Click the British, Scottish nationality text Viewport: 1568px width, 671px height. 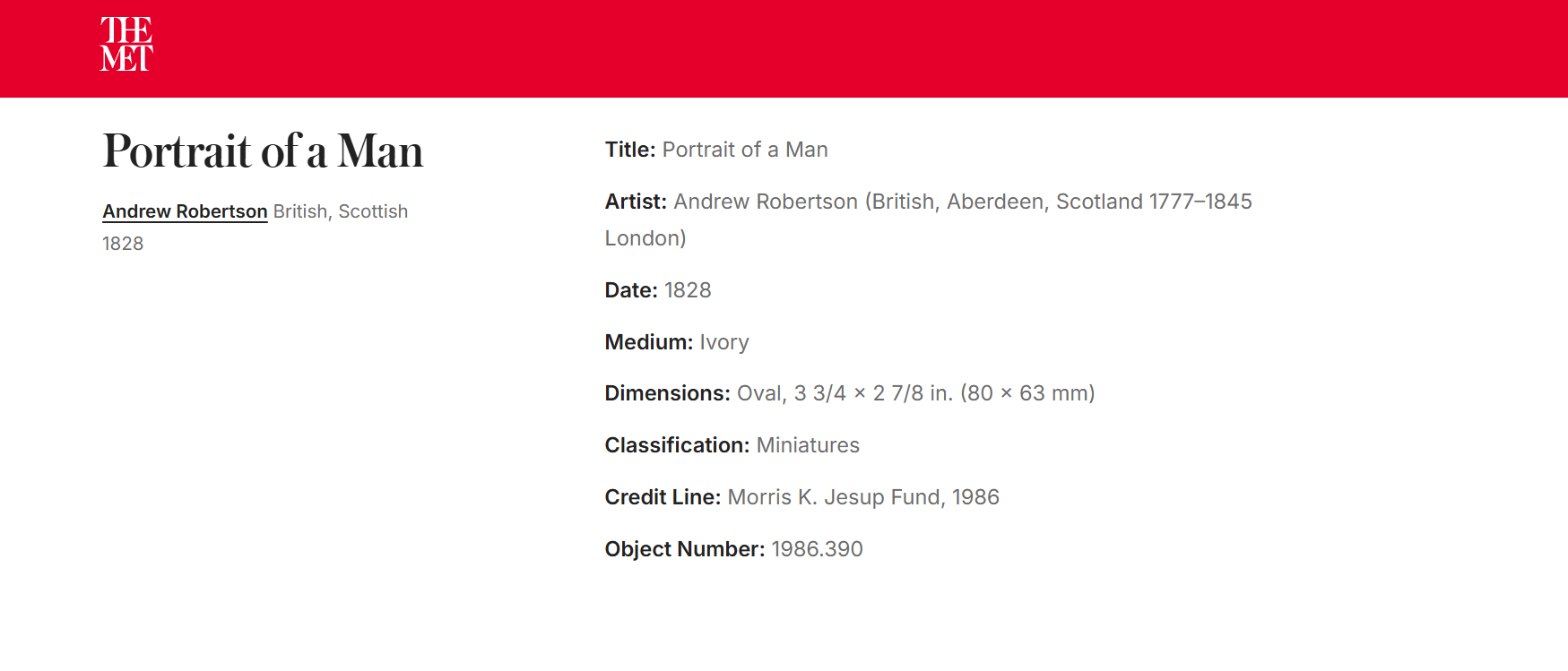[341, 211]
